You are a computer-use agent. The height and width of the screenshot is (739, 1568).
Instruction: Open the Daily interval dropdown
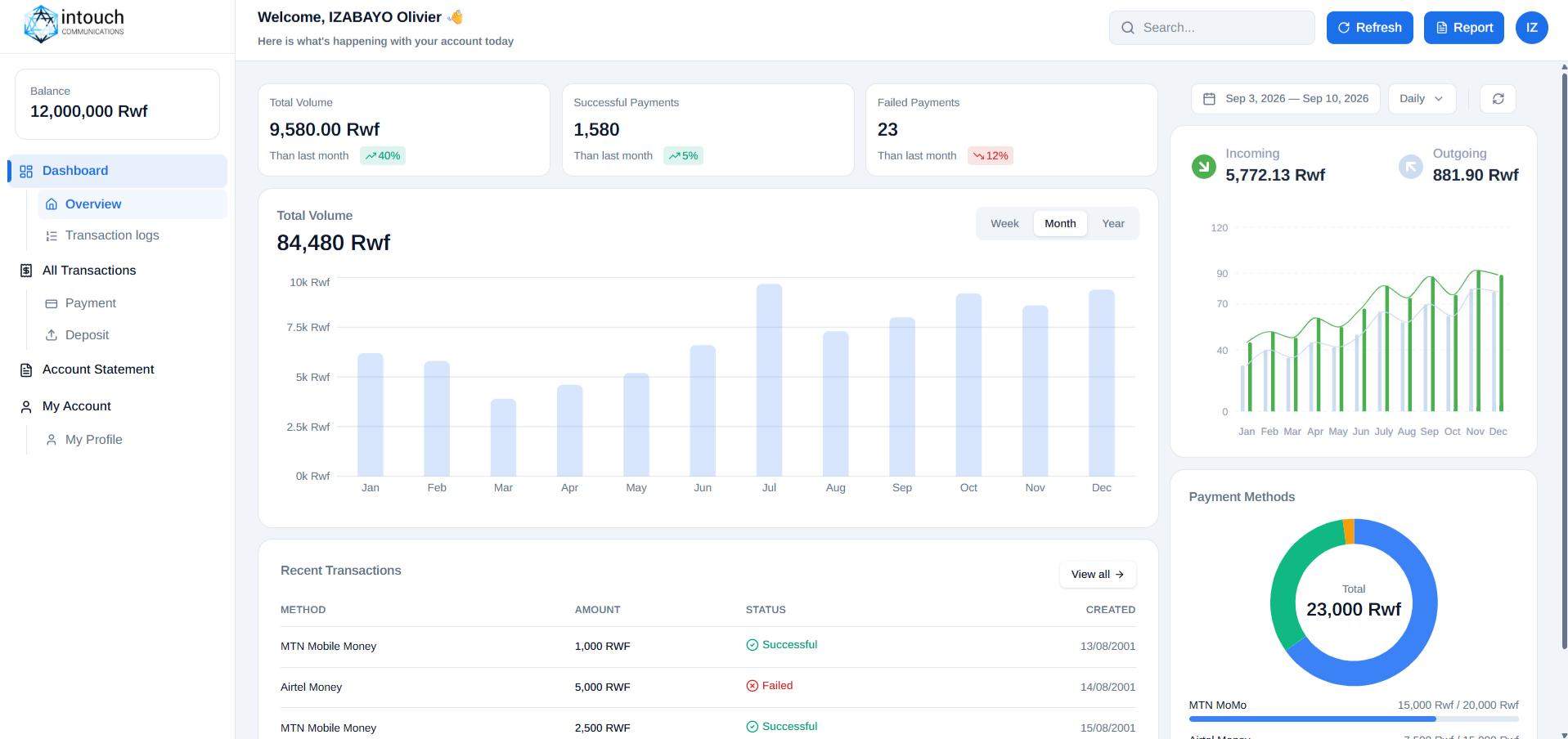click(x=1422, y=99)
